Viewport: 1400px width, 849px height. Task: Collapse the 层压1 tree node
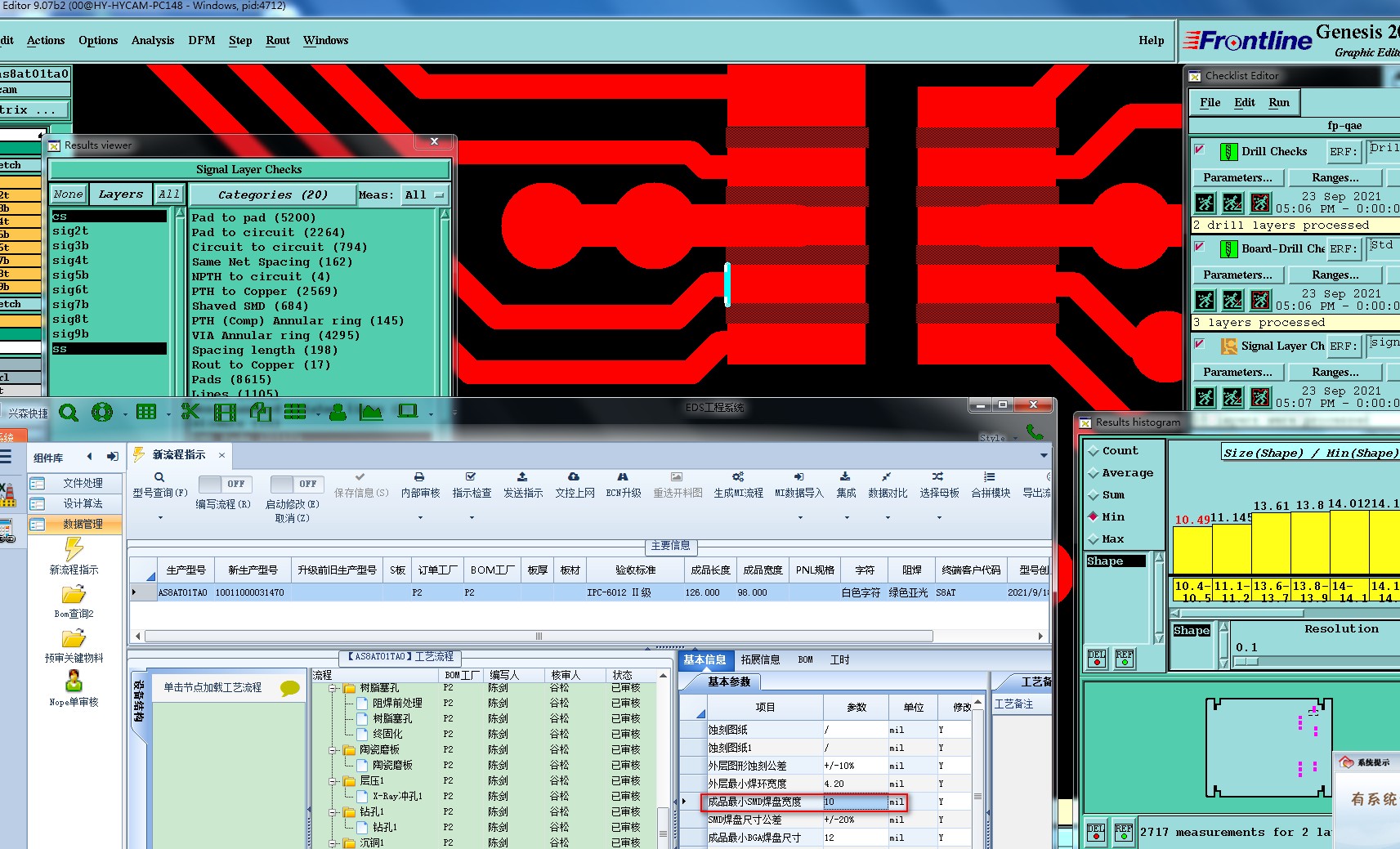pyautogui.click(x=333, y=781)
